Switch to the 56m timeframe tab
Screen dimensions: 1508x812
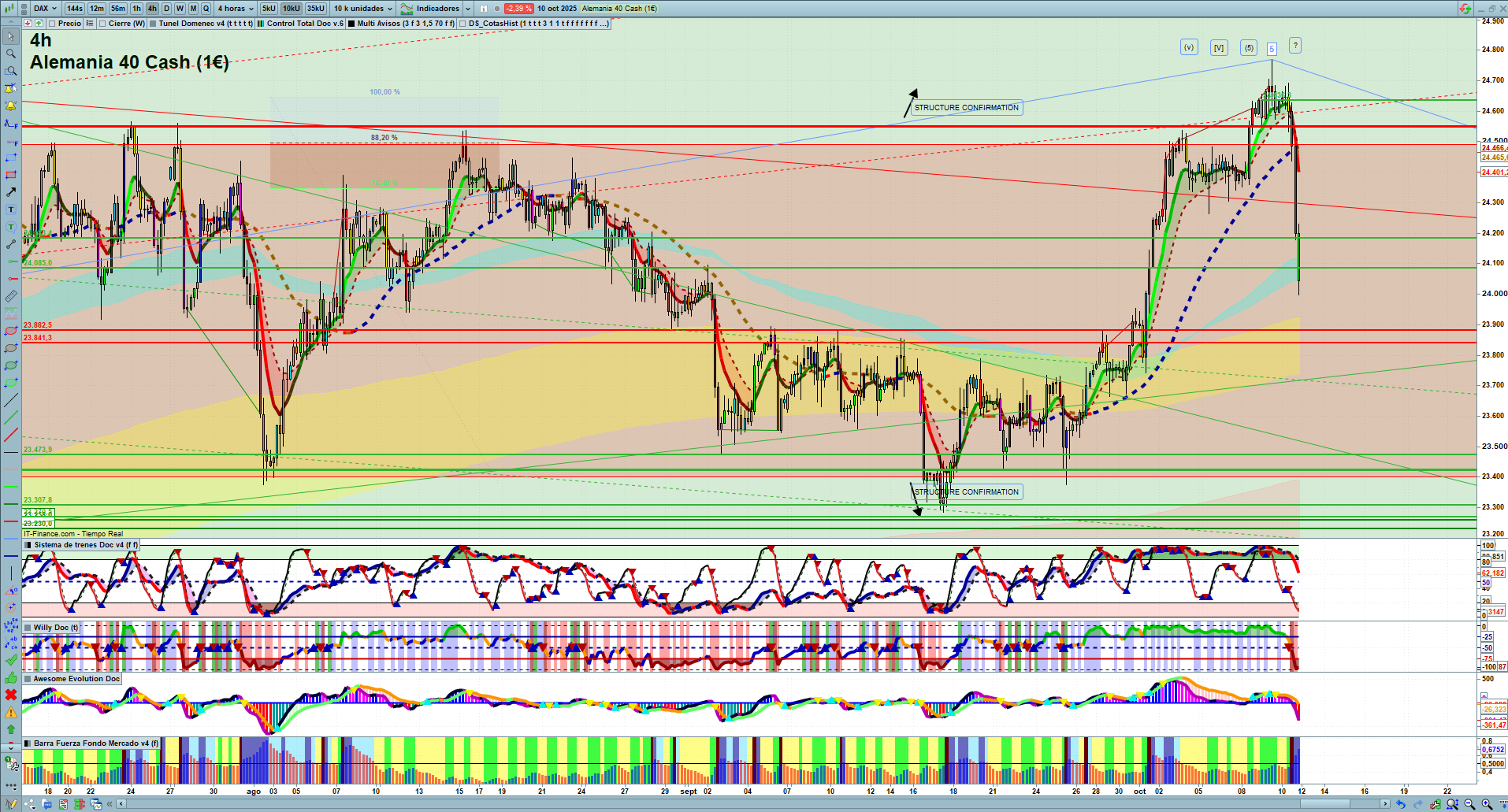(118, 9)
